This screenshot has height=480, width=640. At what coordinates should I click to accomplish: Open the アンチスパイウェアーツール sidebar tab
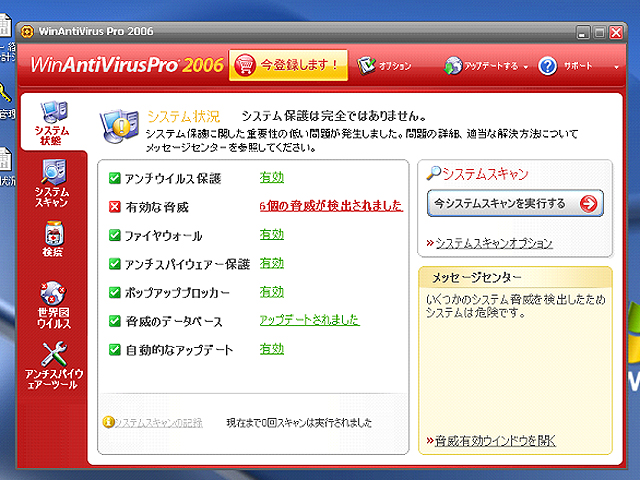(x=53, y=365)
